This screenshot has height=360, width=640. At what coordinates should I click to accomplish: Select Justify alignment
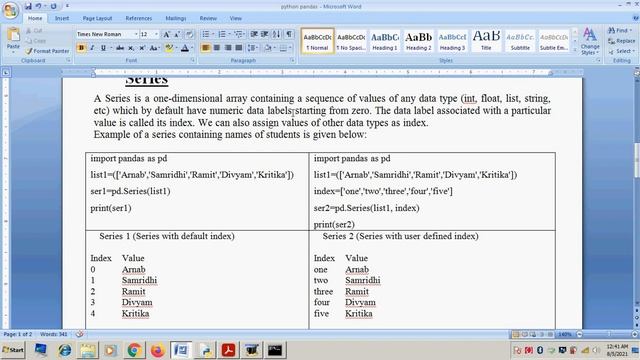[239, 48]
